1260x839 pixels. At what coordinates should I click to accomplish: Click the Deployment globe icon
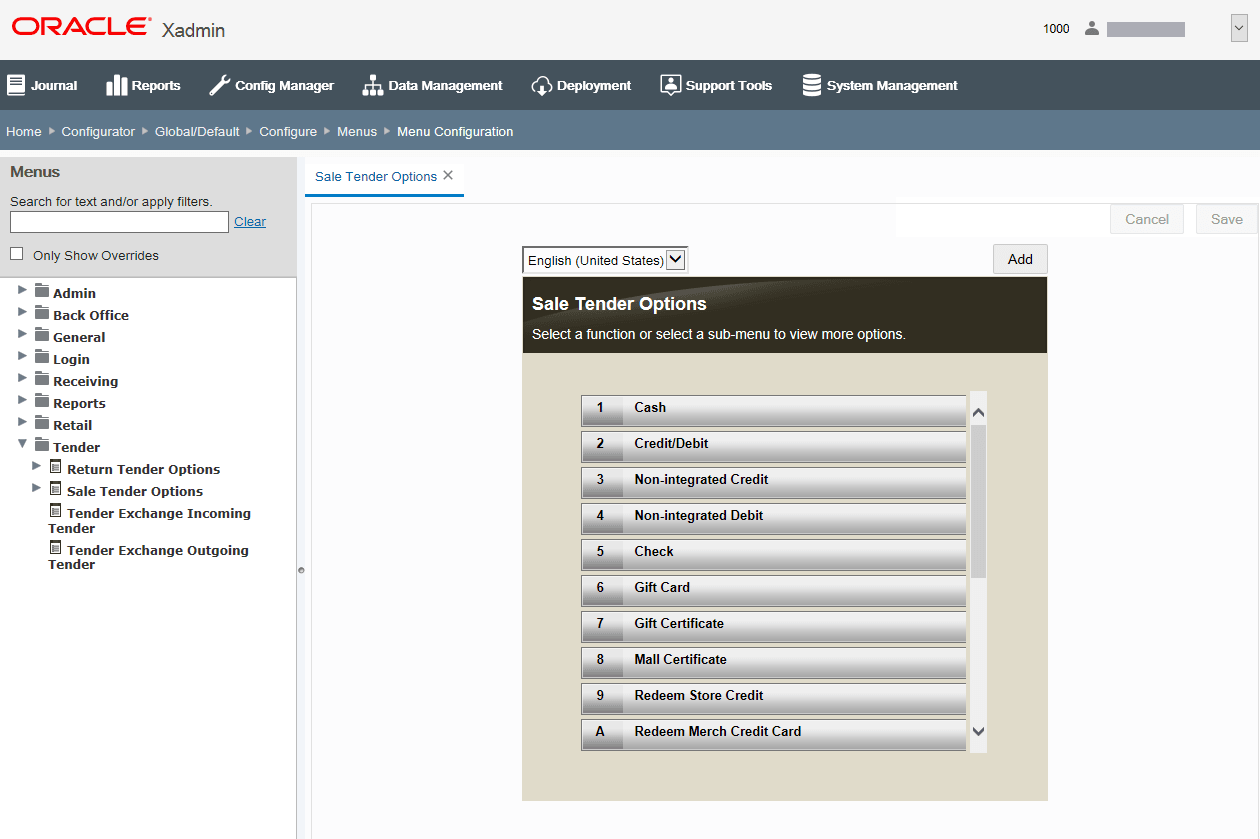[x=540, y=85]
